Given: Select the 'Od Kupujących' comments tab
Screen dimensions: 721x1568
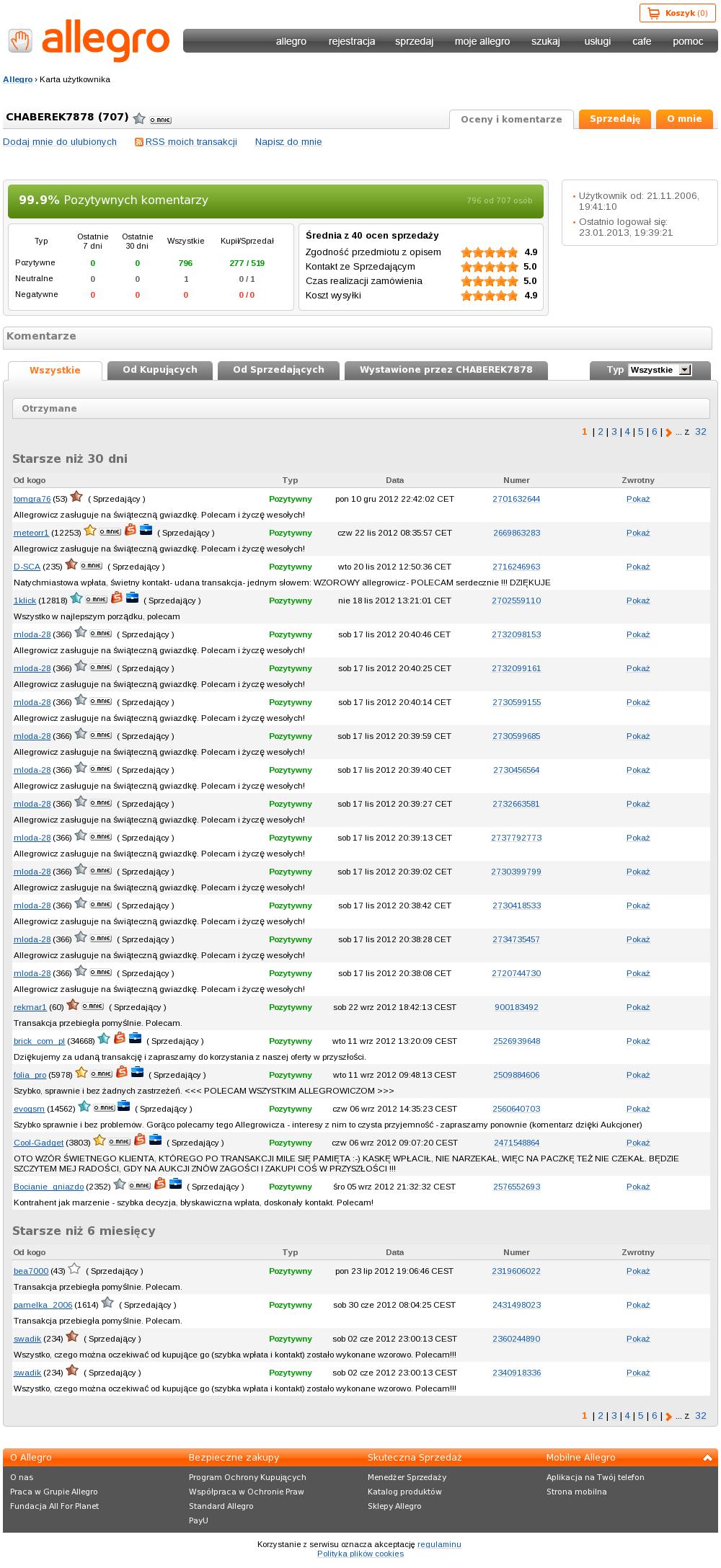Looking at the screenshot, I should (160, 370).
